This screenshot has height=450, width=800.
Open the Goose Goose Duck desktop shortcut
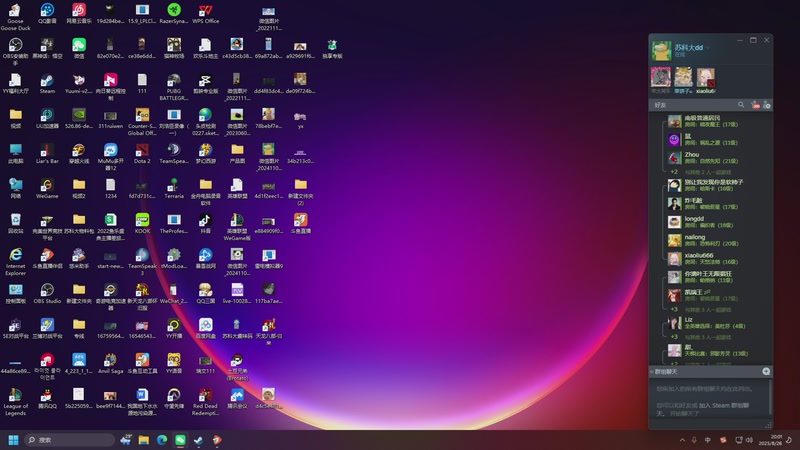pyautogui.click(x=15, y=16)
